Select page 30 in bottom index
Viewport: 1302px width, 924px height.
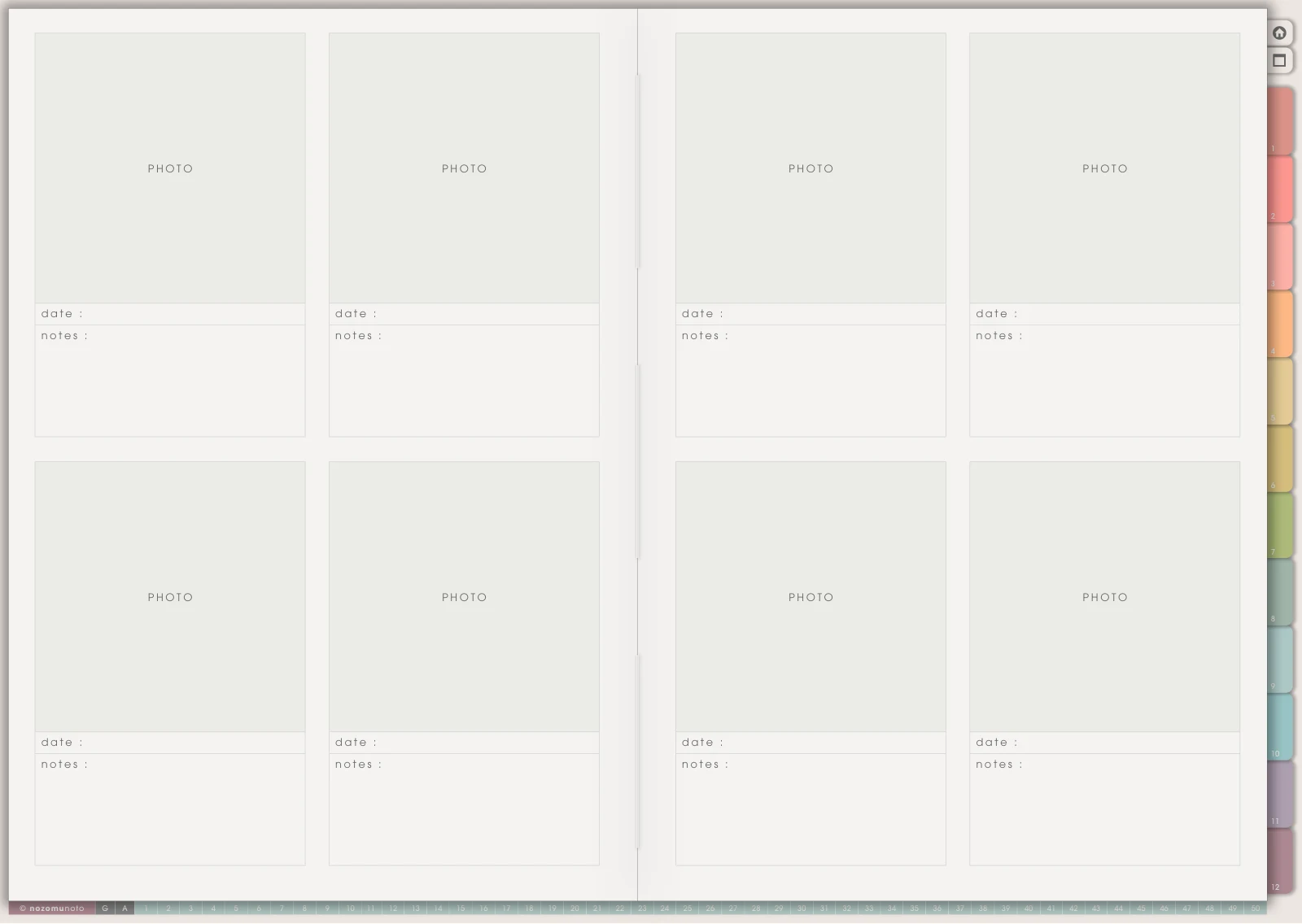(x=802, y=909)
